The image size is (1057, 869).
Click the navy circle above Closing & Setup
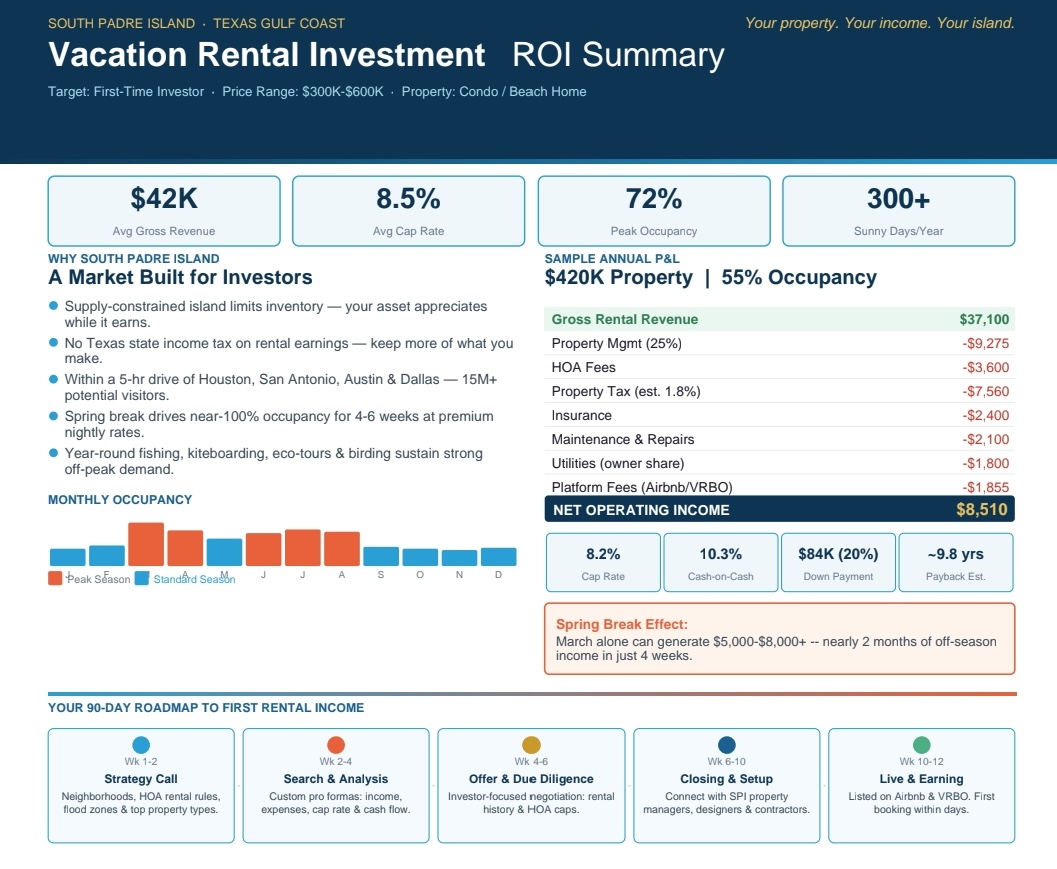pos(727,744)
